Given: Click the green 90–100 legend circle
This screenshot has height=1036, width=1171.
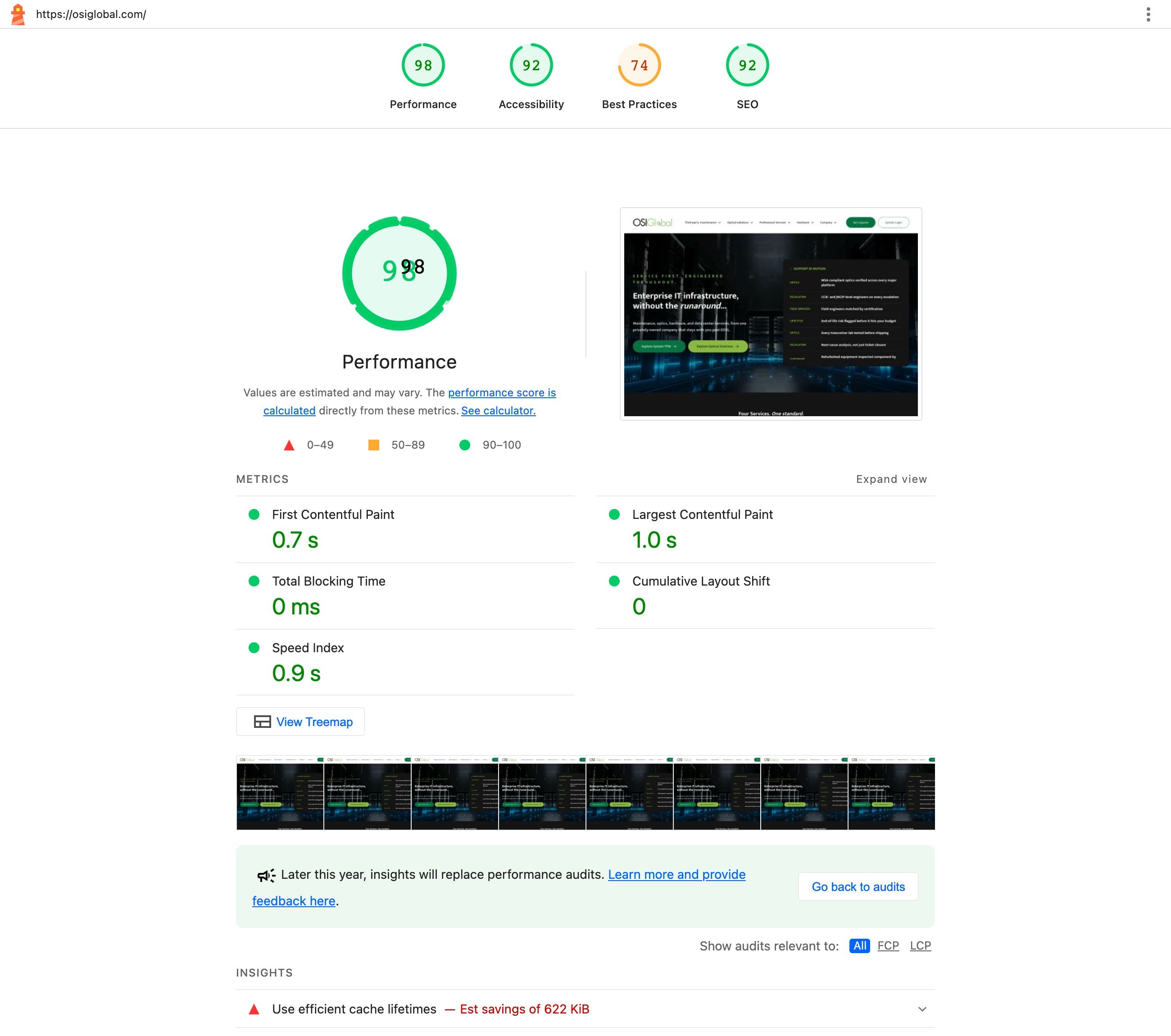Looking at the screenshot, I should 465,445.
